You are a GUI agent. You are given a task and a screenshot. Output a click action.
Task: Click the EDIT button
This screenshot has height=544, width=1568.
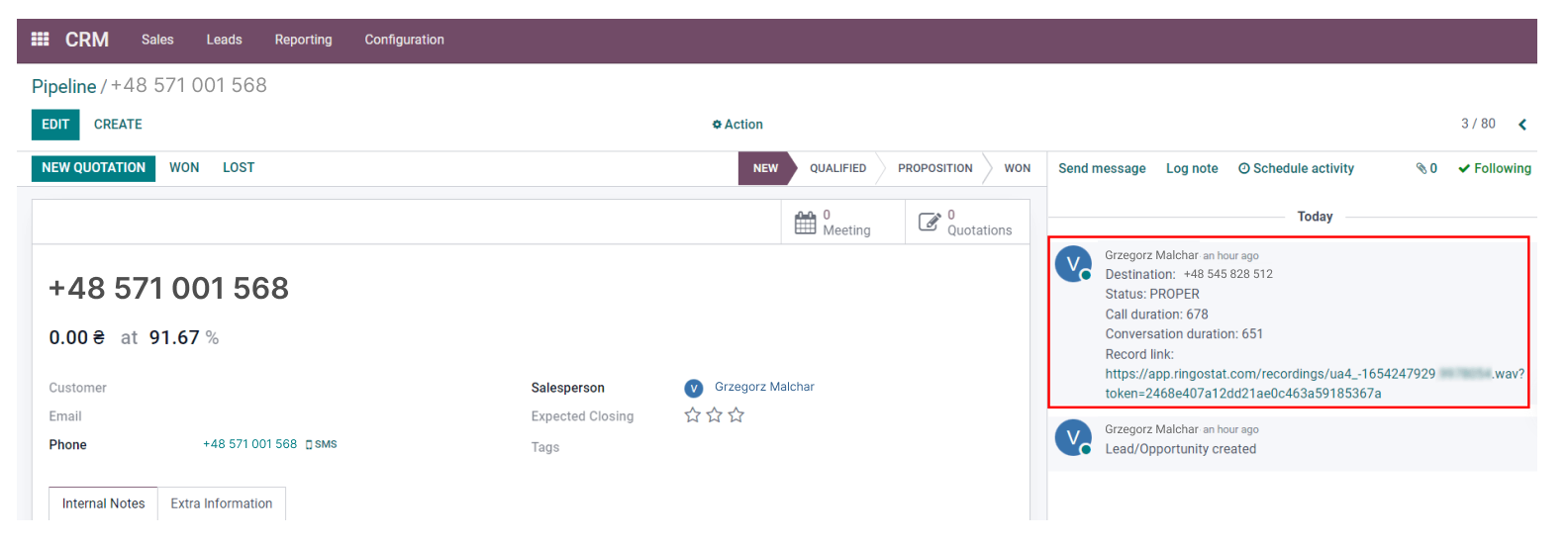55,125
